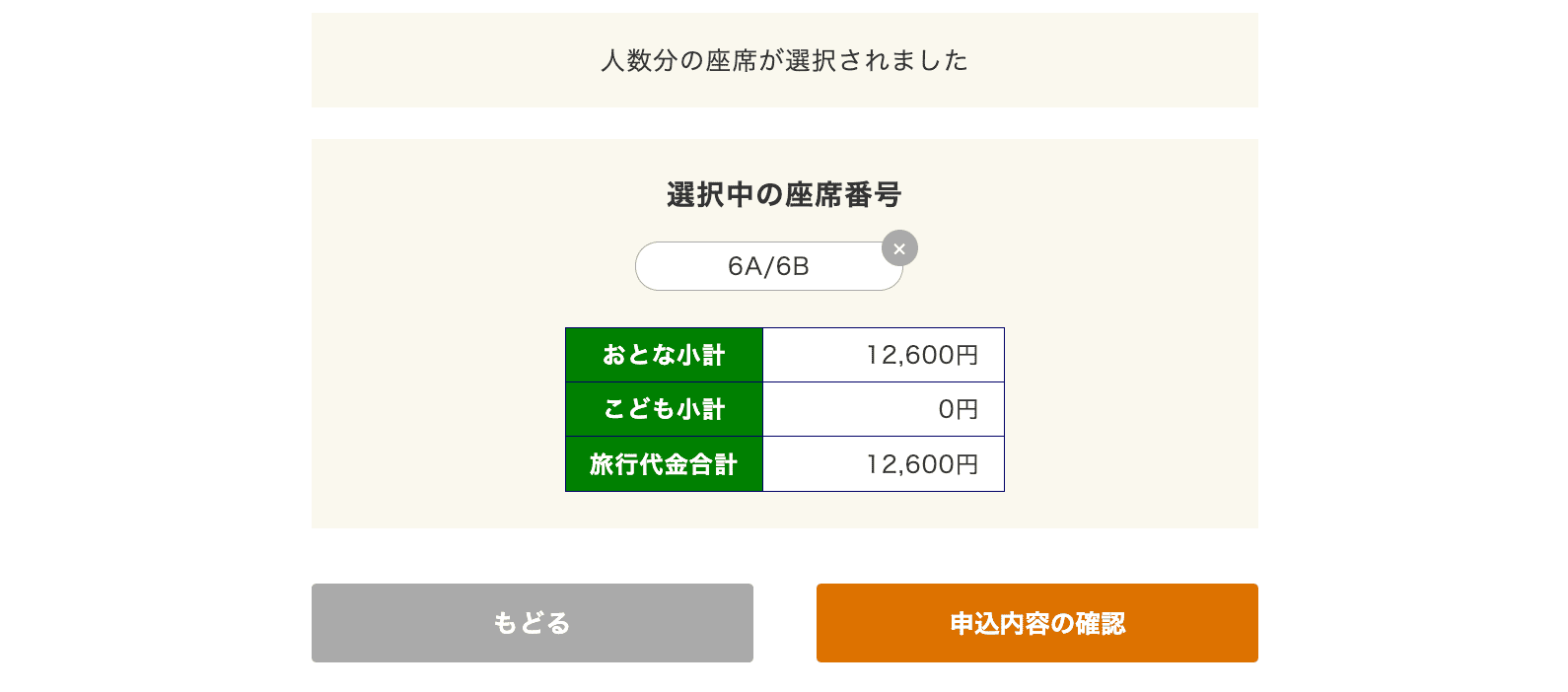Screen dimensions: 1568x692
Task: Click the seat selection notice banner
Action: click(784, 60)
